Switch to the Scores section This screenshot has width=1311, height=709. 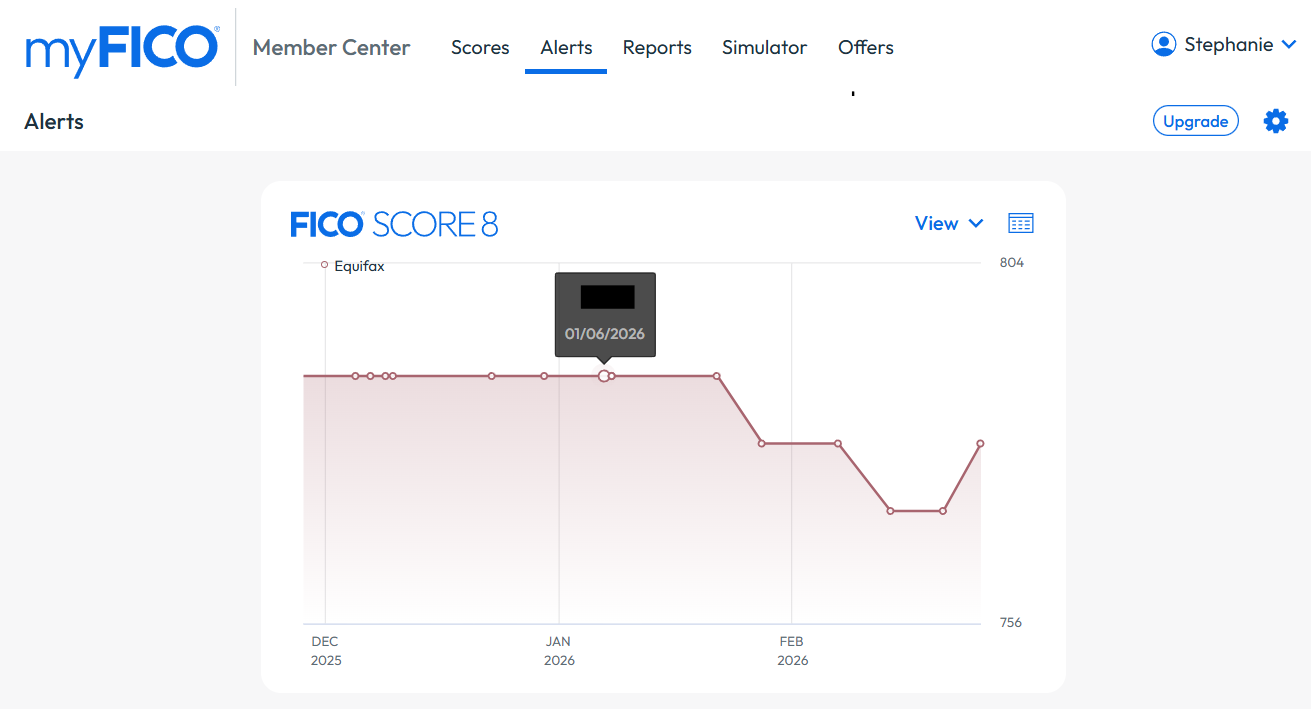click(480, 47)
